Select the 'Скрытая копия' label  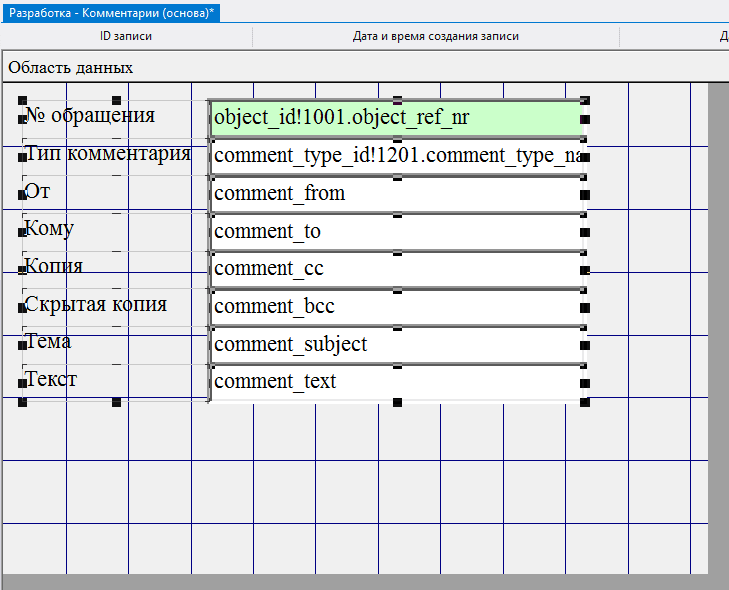tap(95, 305)
